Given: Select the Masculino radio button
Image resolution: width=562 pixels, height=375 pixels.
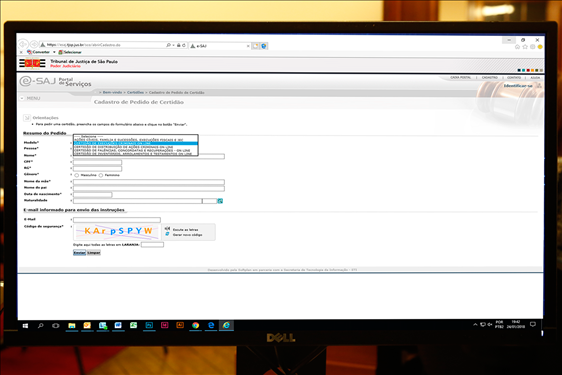Looking at the screenshot, I should [x=77, y=175].
